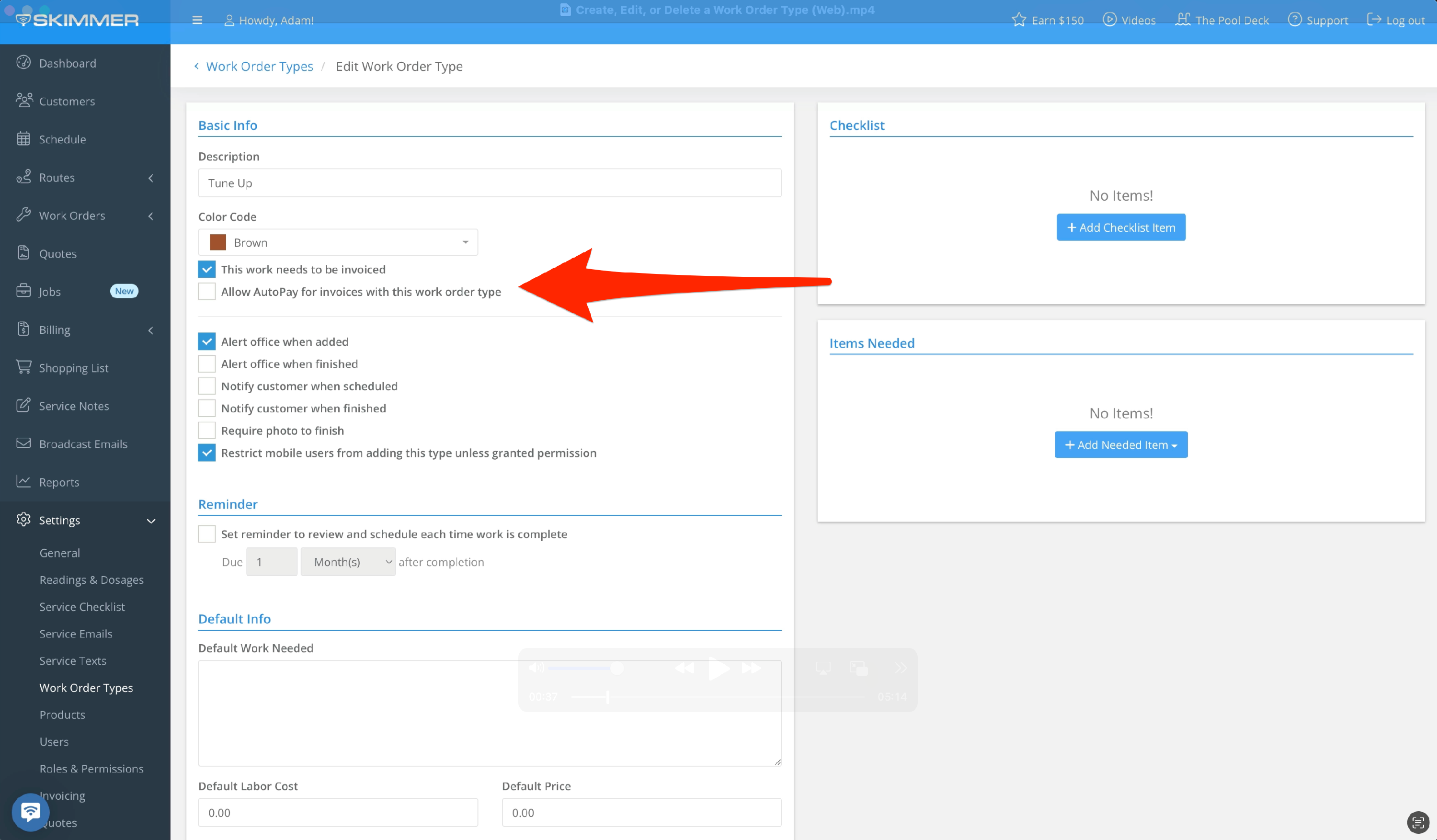The height and width of the screenshot is (840, 1437).
Task: Click the Dashboard gauge icon in sidebar
Action: pyautogui.click(x=23, y=63)
